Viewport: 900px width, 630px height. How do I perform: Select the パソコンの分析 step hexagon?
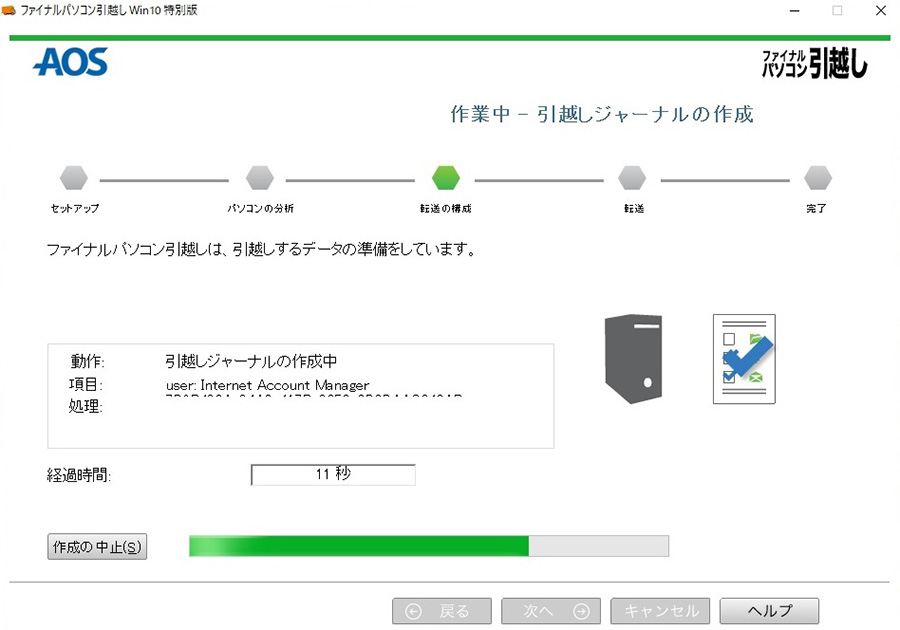coord(260,178)
